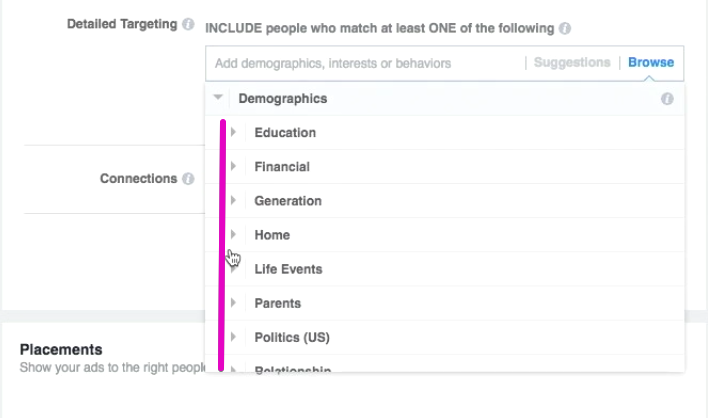Click the Add demographics, interests or behaviors field
The height and width of the screenshot is (418, 708).
365,63
